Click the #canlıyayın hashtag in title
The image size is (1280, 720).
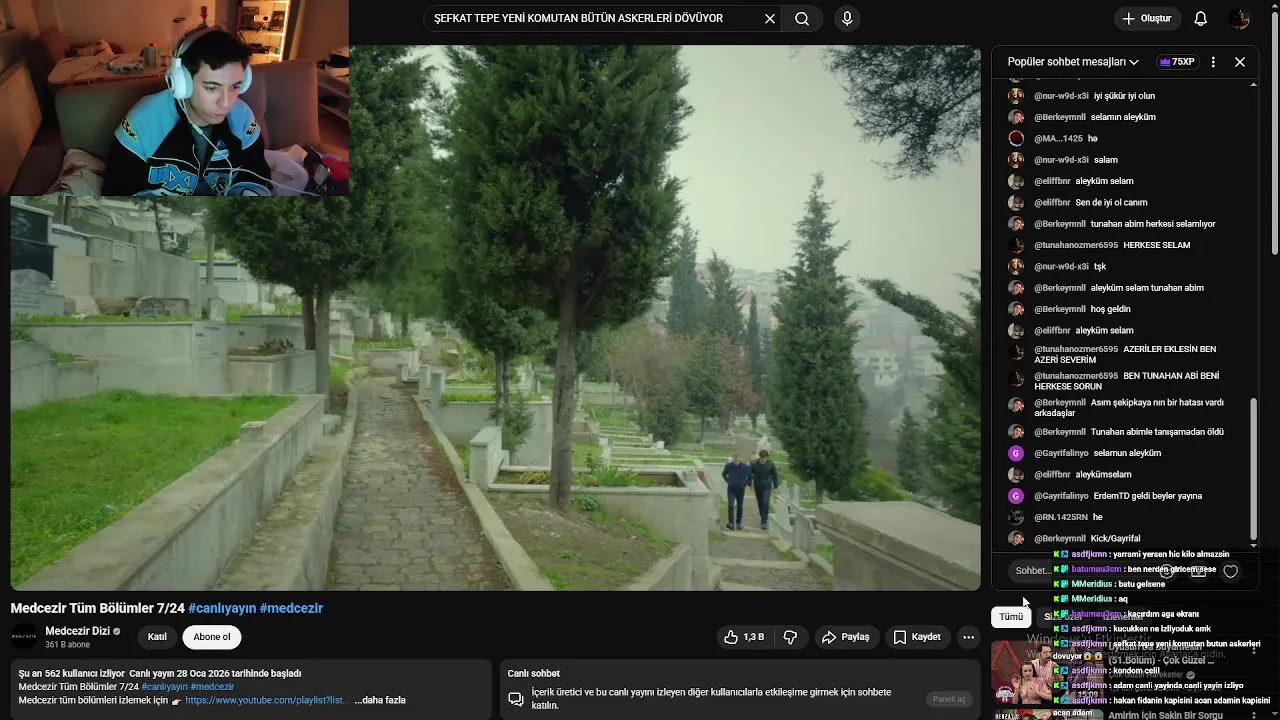(222, 608)
